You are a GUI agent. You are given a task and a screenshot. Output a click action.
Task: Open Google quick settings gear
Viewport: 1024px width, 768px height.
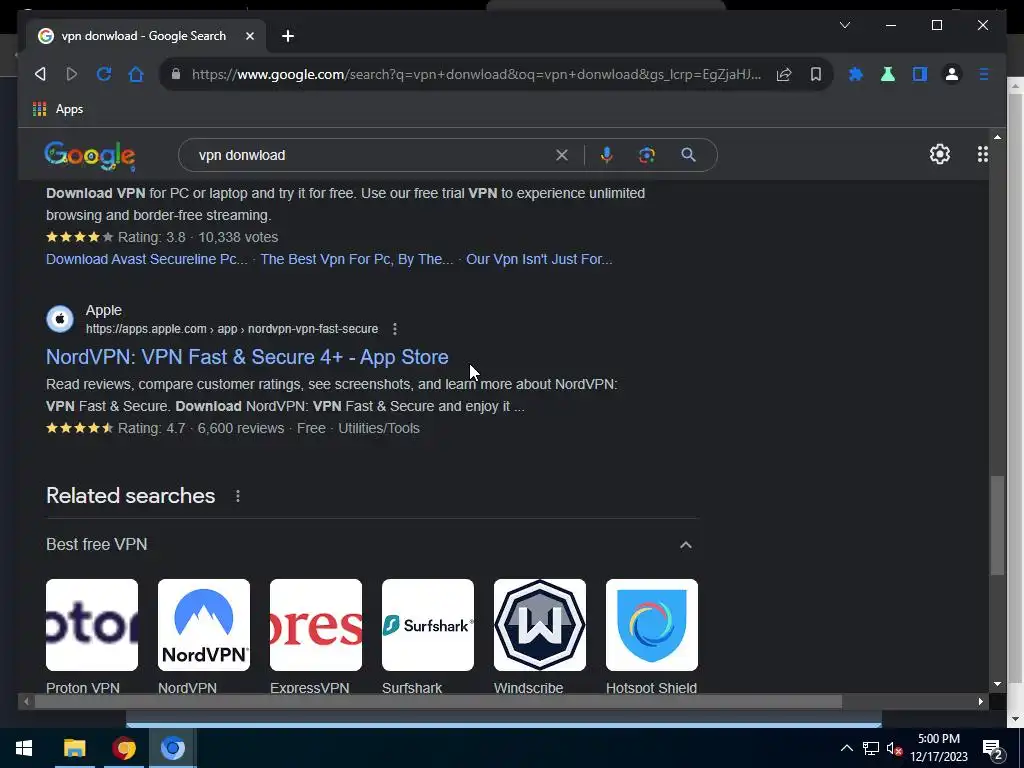[x=940, y=154]
